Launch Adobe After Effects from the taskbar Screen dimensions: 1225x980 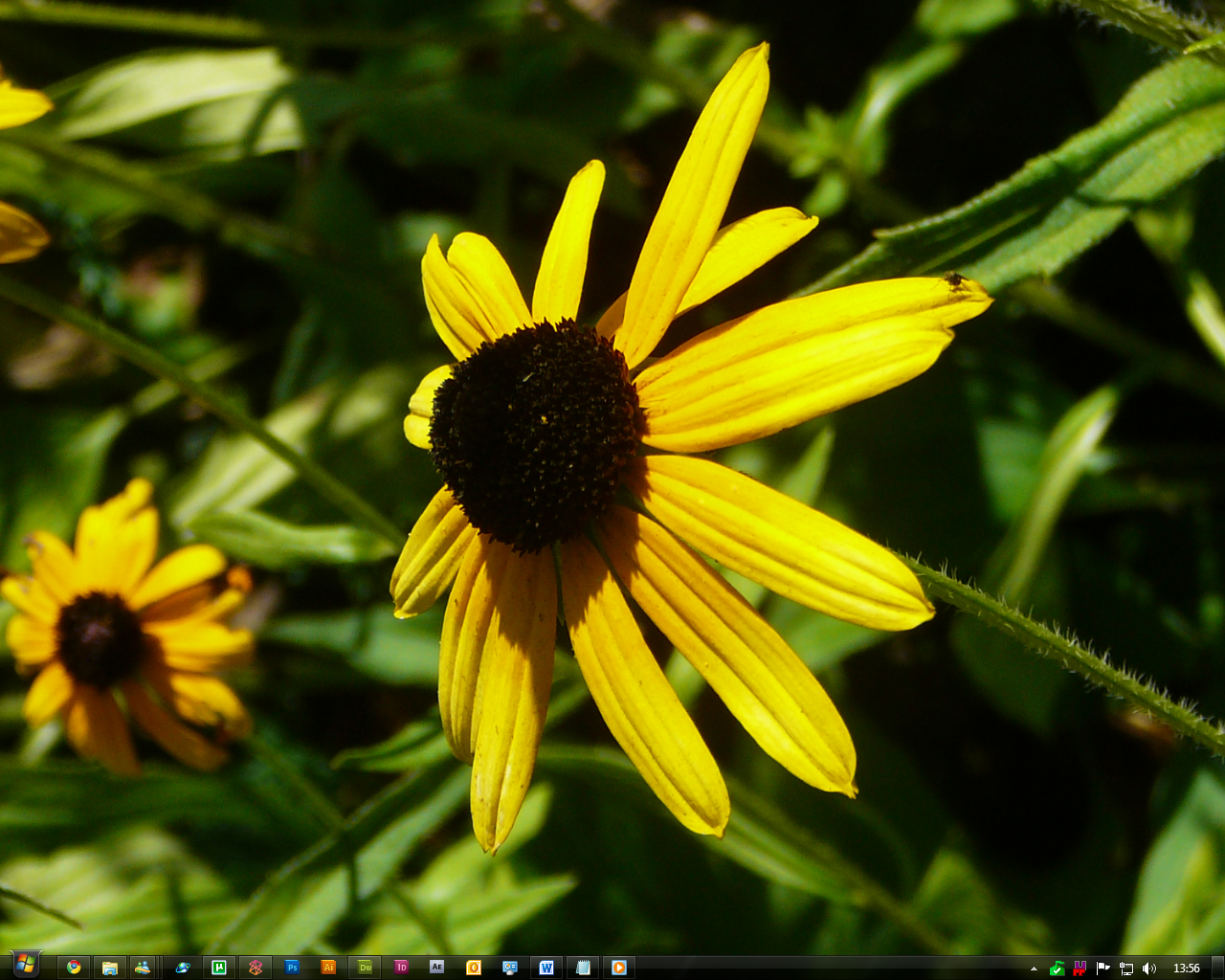(x=437, y=968)
